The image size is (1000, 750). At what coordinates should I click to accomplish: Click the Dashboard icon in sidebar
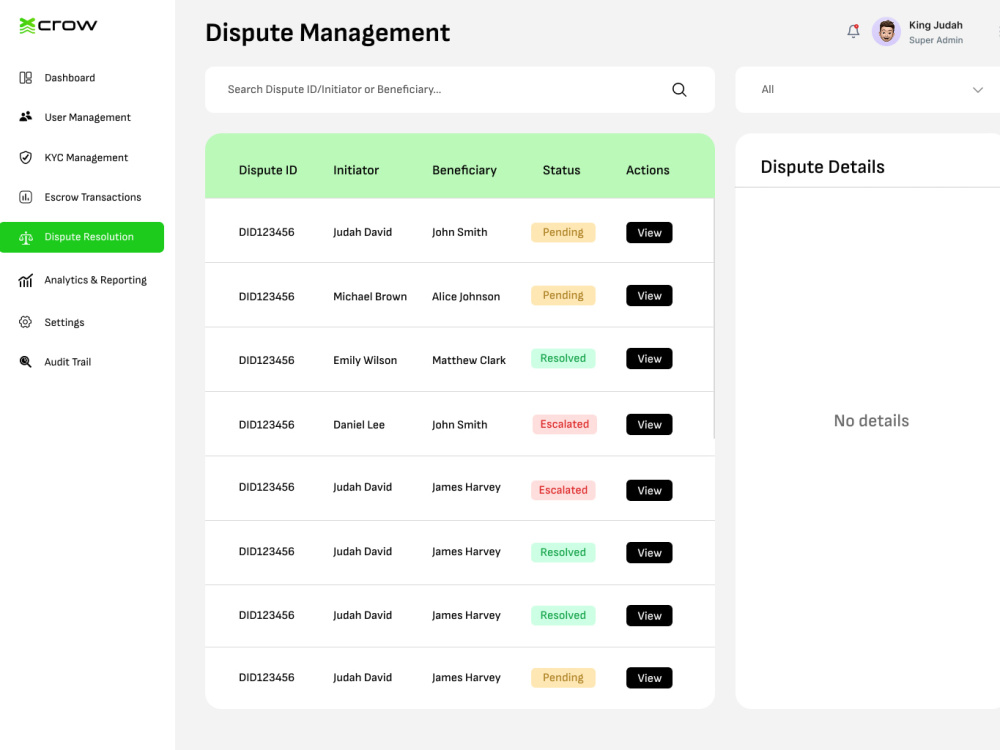pos(26,78)
